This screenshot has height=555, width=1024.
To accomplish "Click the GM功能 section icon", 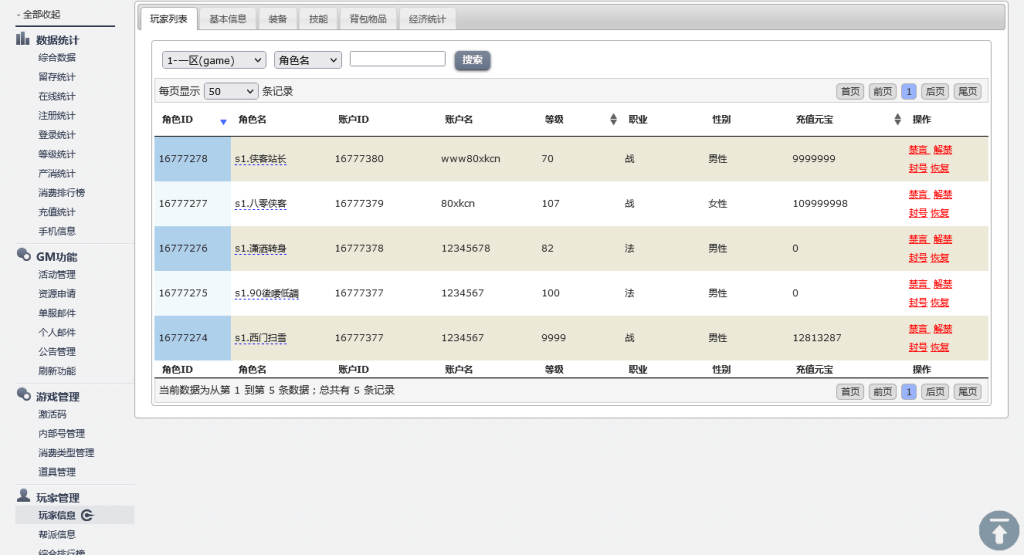I will (24, 255).
